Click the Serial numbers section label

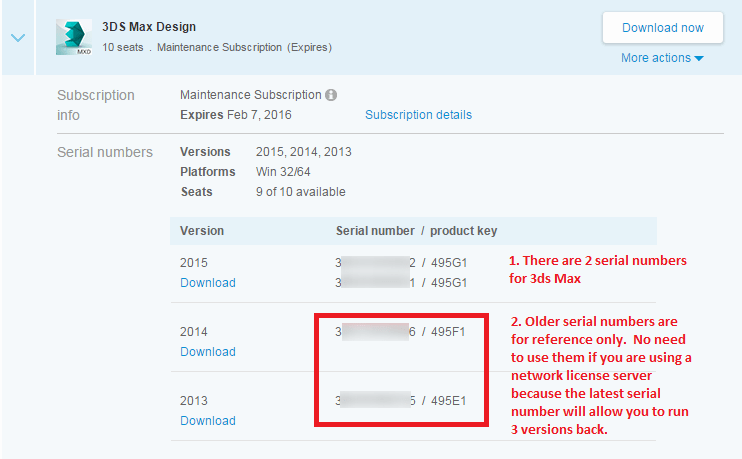(105, 152)
